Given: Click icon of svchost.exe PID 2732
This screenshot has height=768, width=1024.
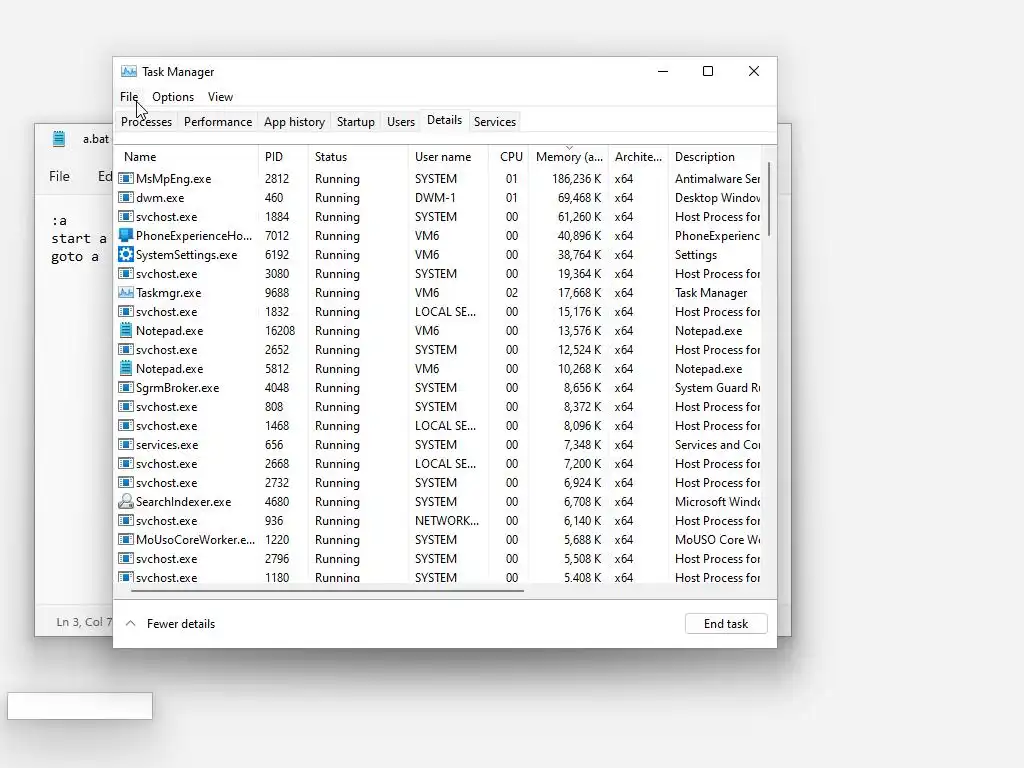Looking at the screenshot, I should tap(126, 483).
